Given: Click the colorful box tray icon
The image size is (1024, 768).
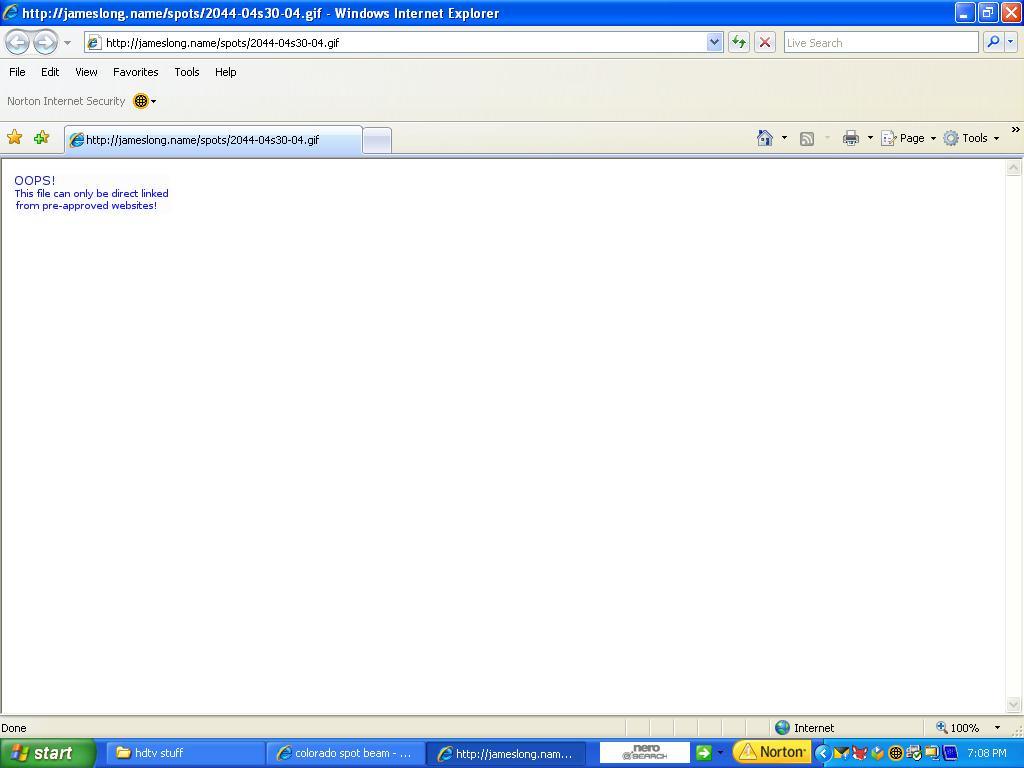Looking at the screenshot, I should click(878, 753).
